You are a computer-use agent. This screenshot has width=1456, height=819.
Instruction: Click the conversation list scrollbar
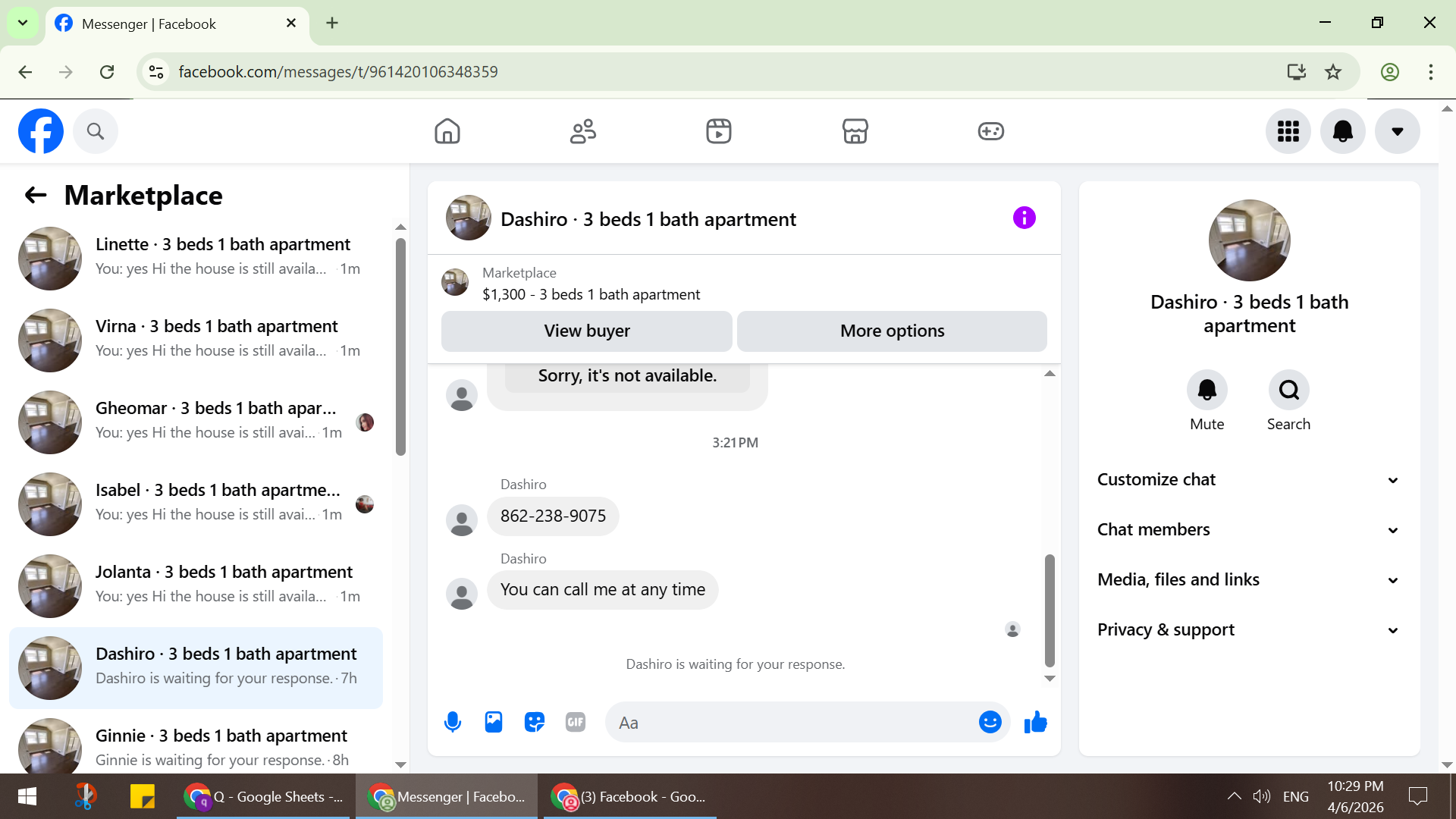pyautogui.click(x=400, y=347)
